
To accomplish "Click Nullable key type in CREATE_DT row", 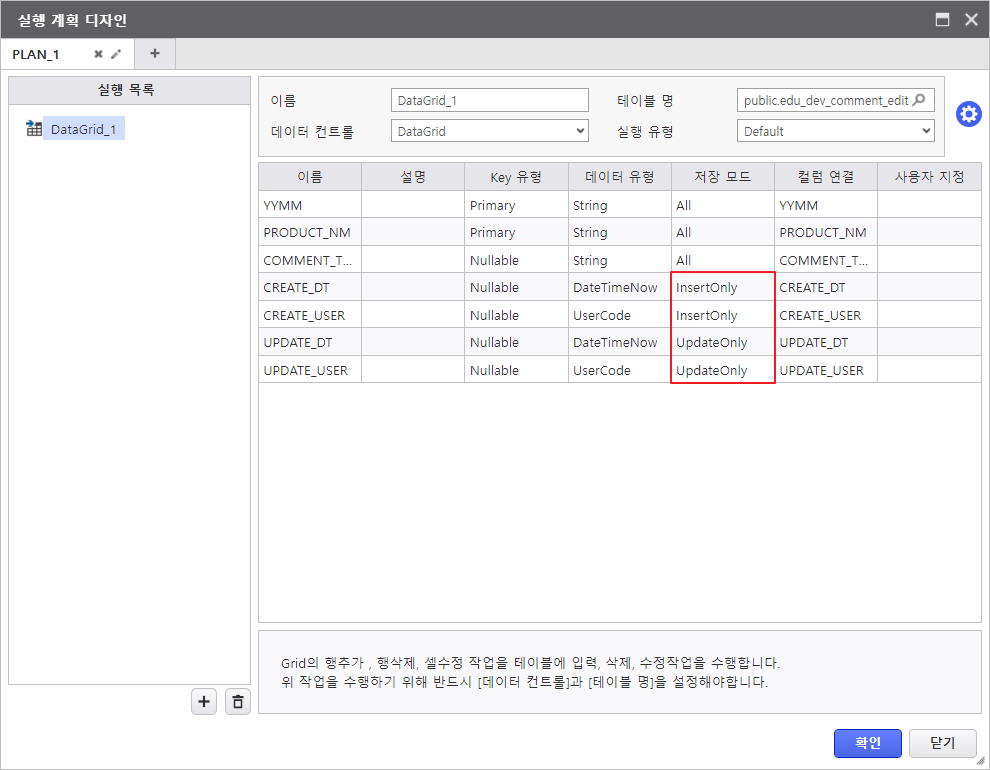I will (516, 287).
